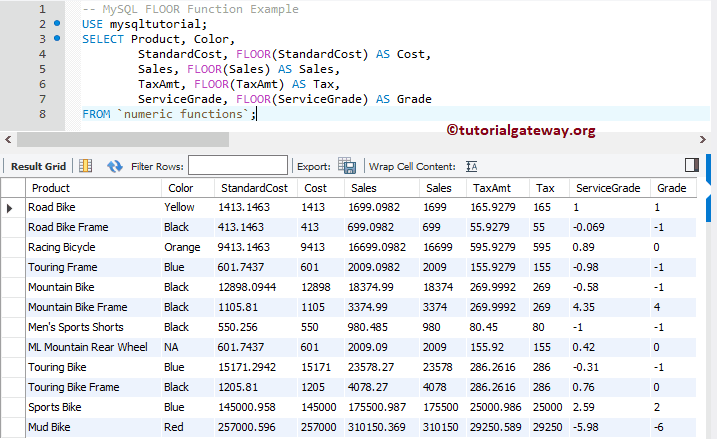Click the ServiceGrade column header
The width and height of the screenshot is (717, 439).
tap(608, 188)
